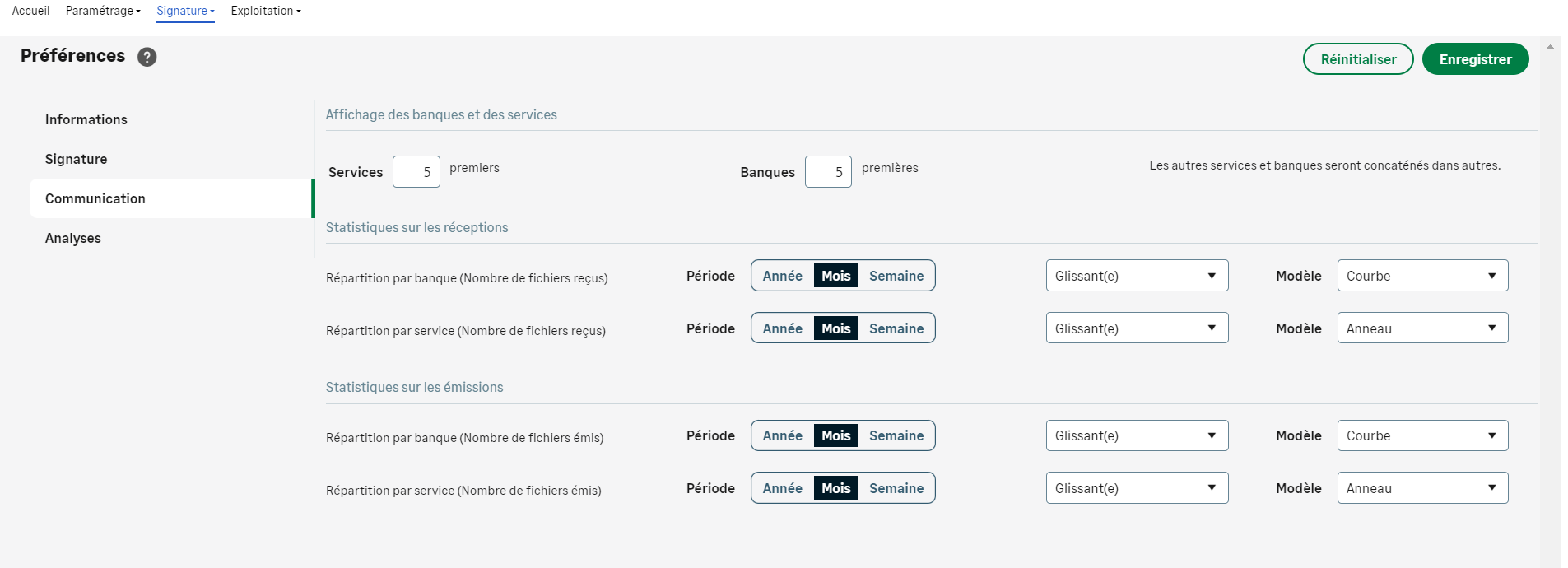Open Modèle Anneau dropdown for received files by service

[x=1421, y=328]
